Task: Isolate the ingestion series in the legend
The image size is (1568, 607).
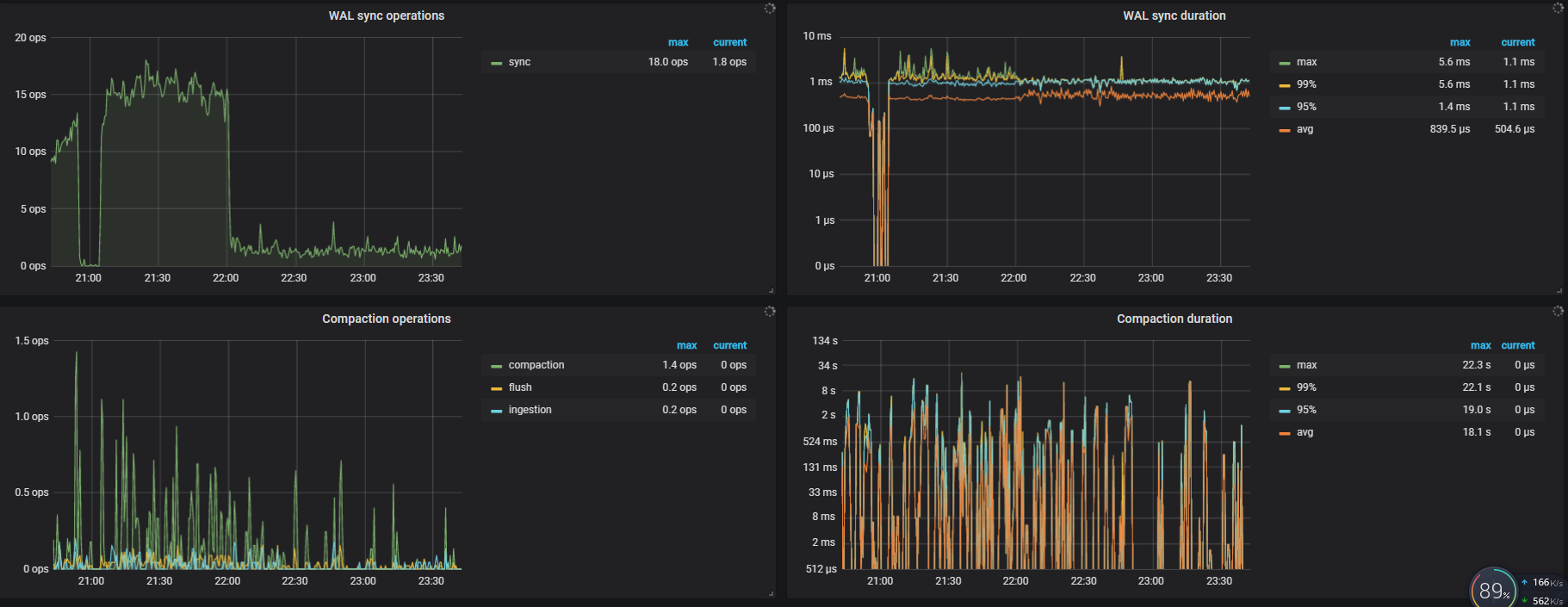Action: click(530, 410)
